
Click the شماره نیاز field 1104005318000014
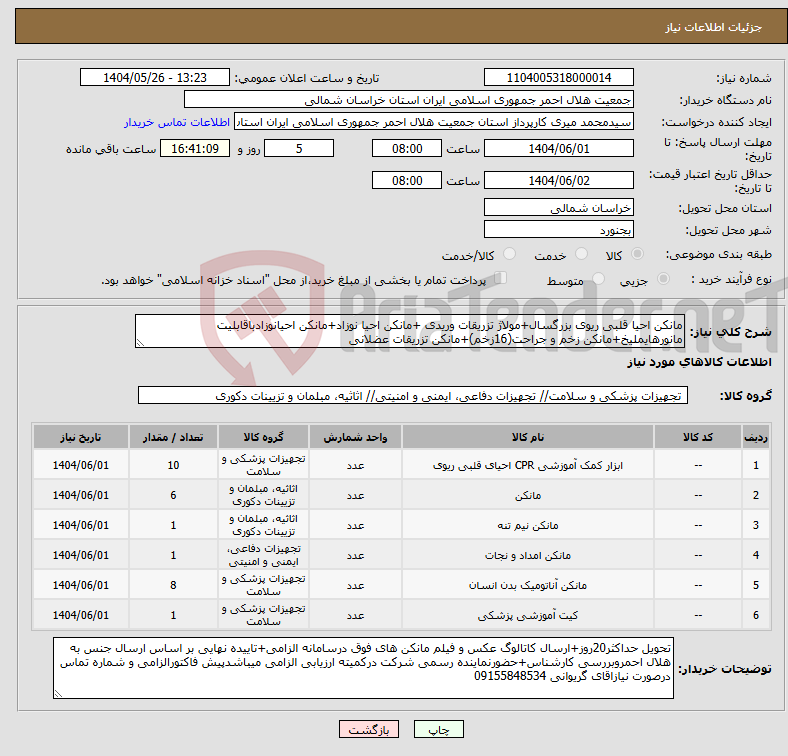coord(558,77)
